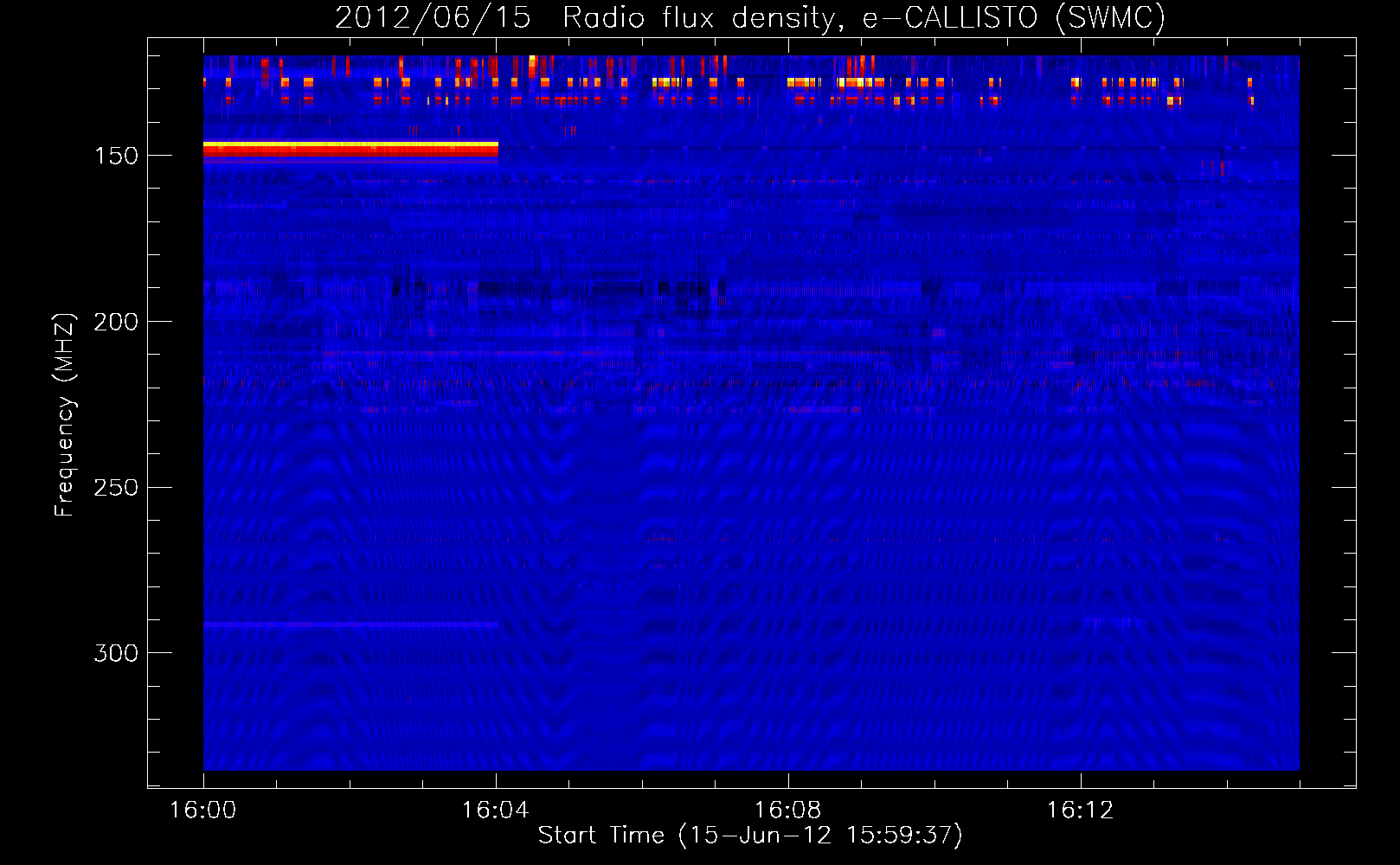Click the '16:00' time tick label
This screenshot has height=865, width=1400.
203,811
